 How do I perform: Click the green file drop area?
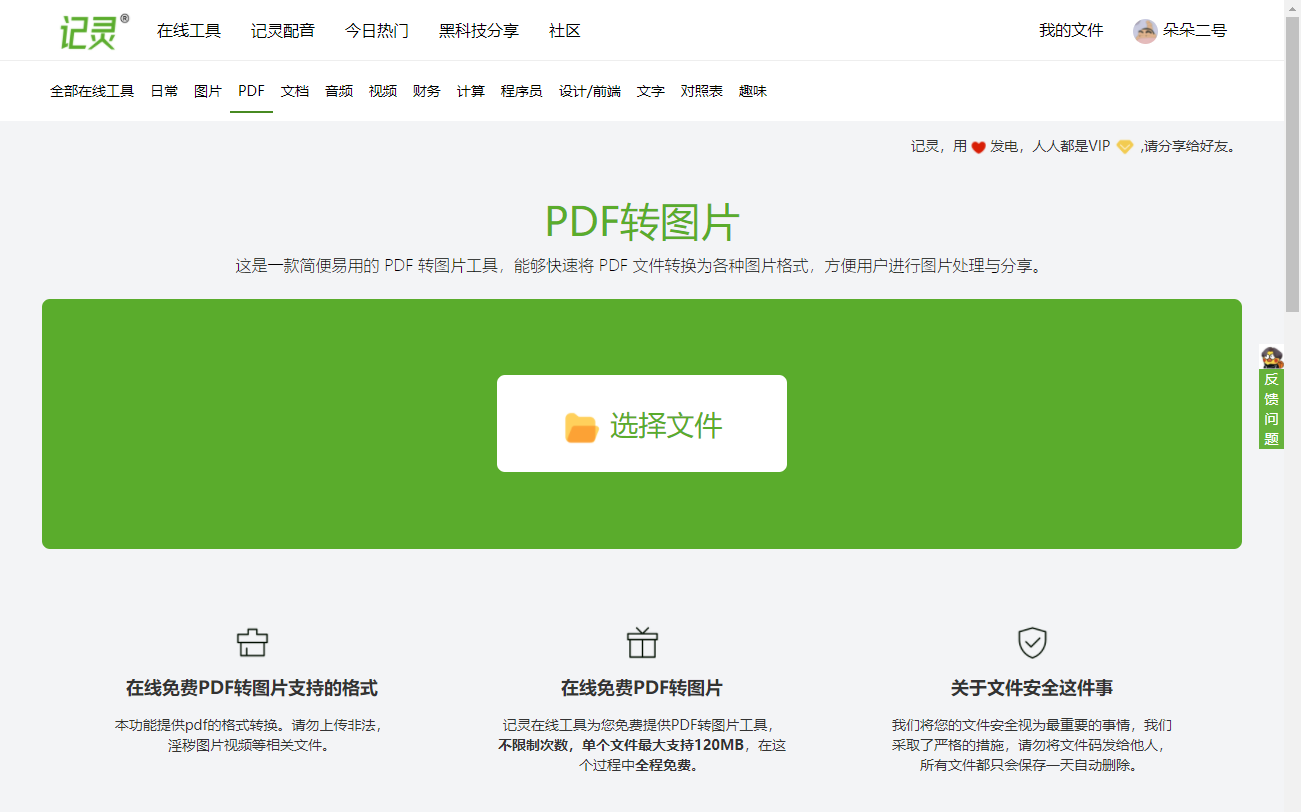click(x=642, y=424)
